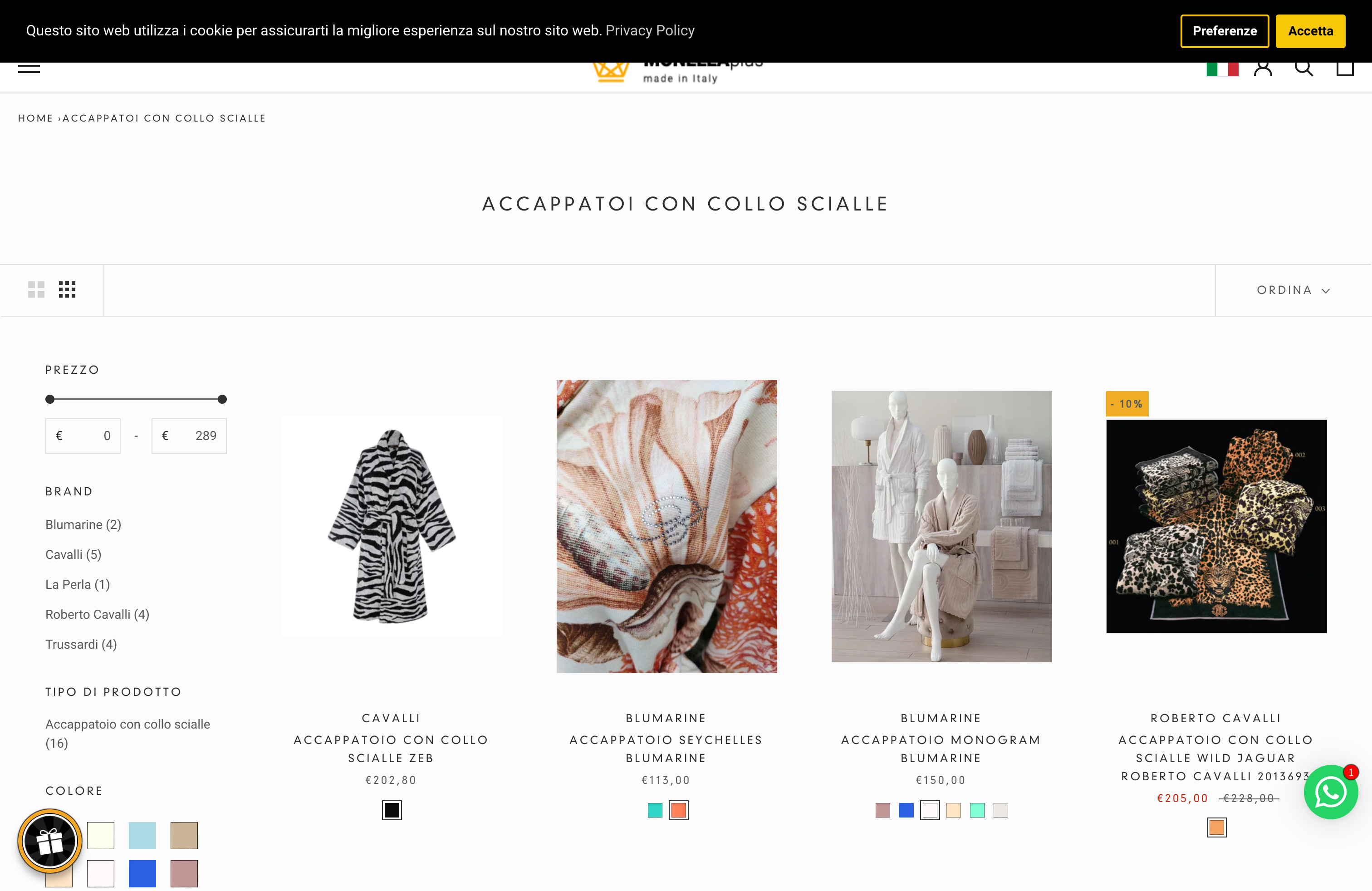
Task: Open the Privacy Policy link
Action: 650,30
